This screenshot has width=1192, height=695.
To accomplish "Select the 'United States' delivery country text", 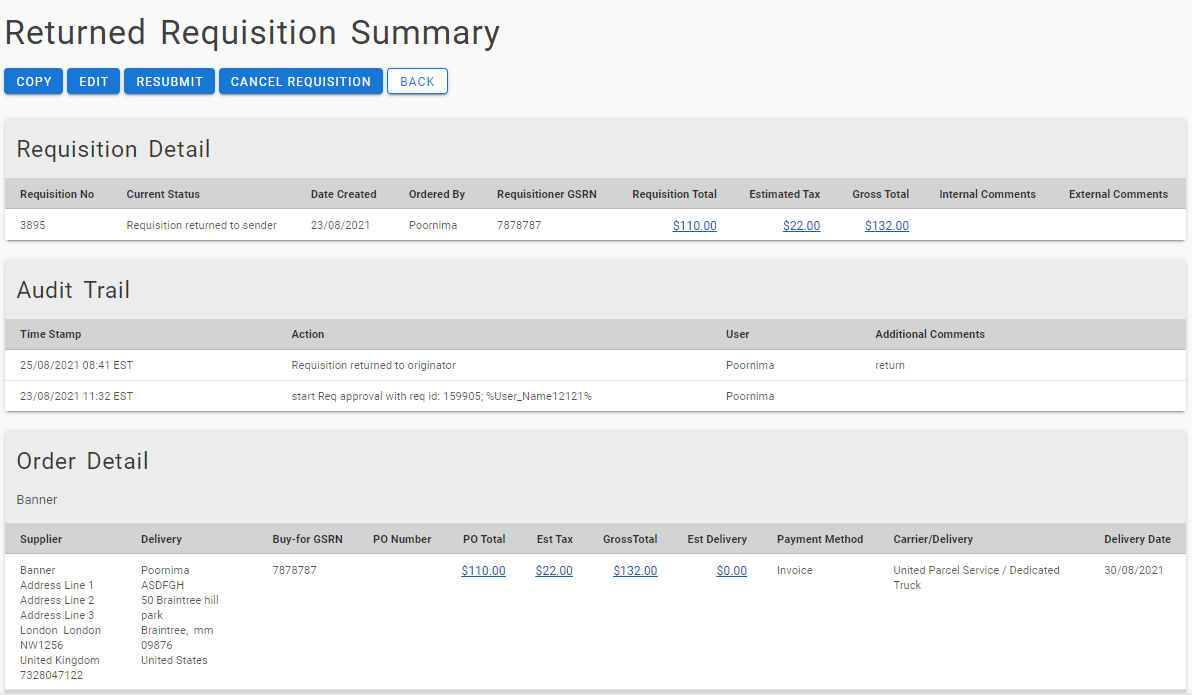I will pyautogui.click(x=174, y=660).
